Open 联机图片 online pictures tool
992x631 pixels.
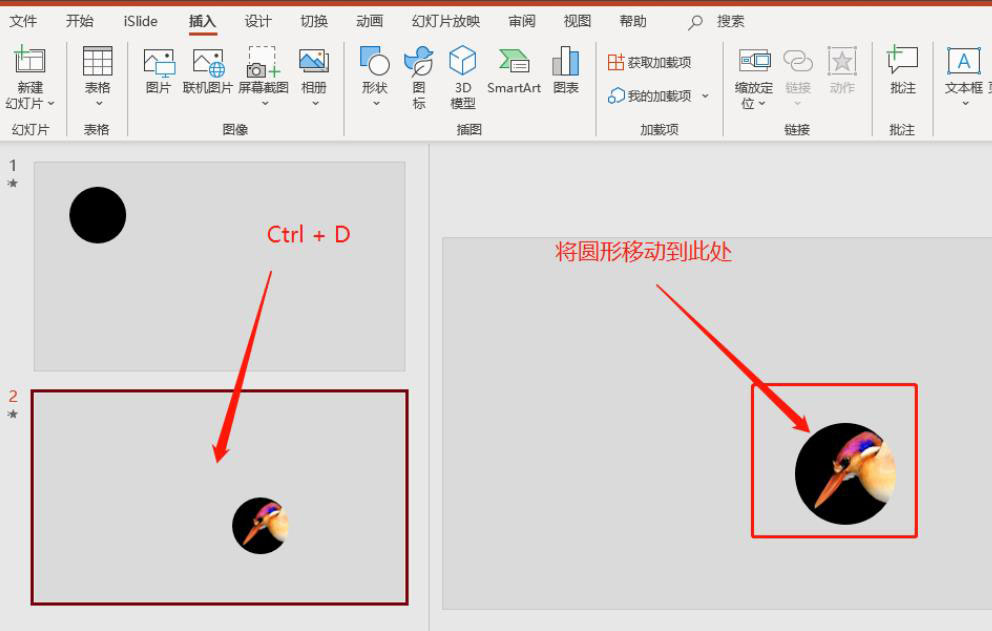(x=208, y=64)
